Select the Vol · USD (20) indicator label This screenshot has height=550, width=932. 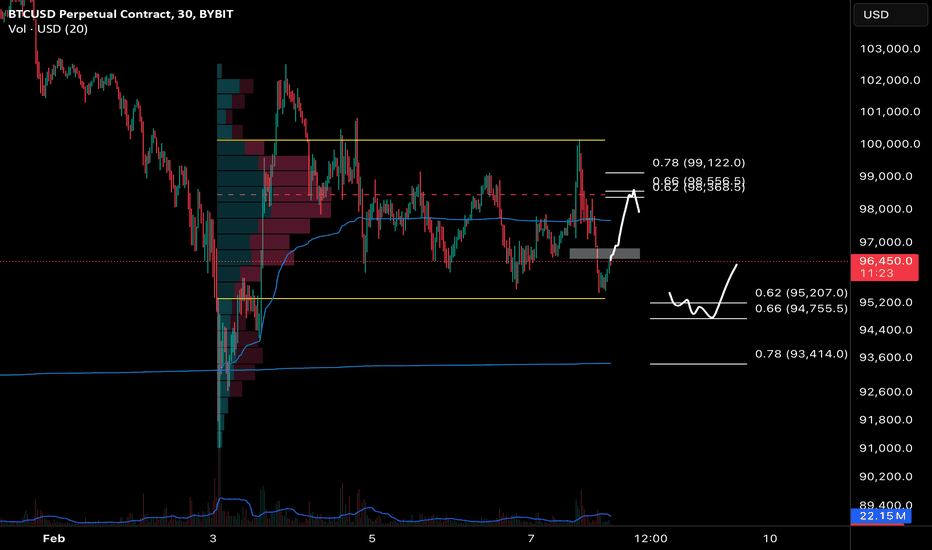pyautogui.click(x=48, y=29)
